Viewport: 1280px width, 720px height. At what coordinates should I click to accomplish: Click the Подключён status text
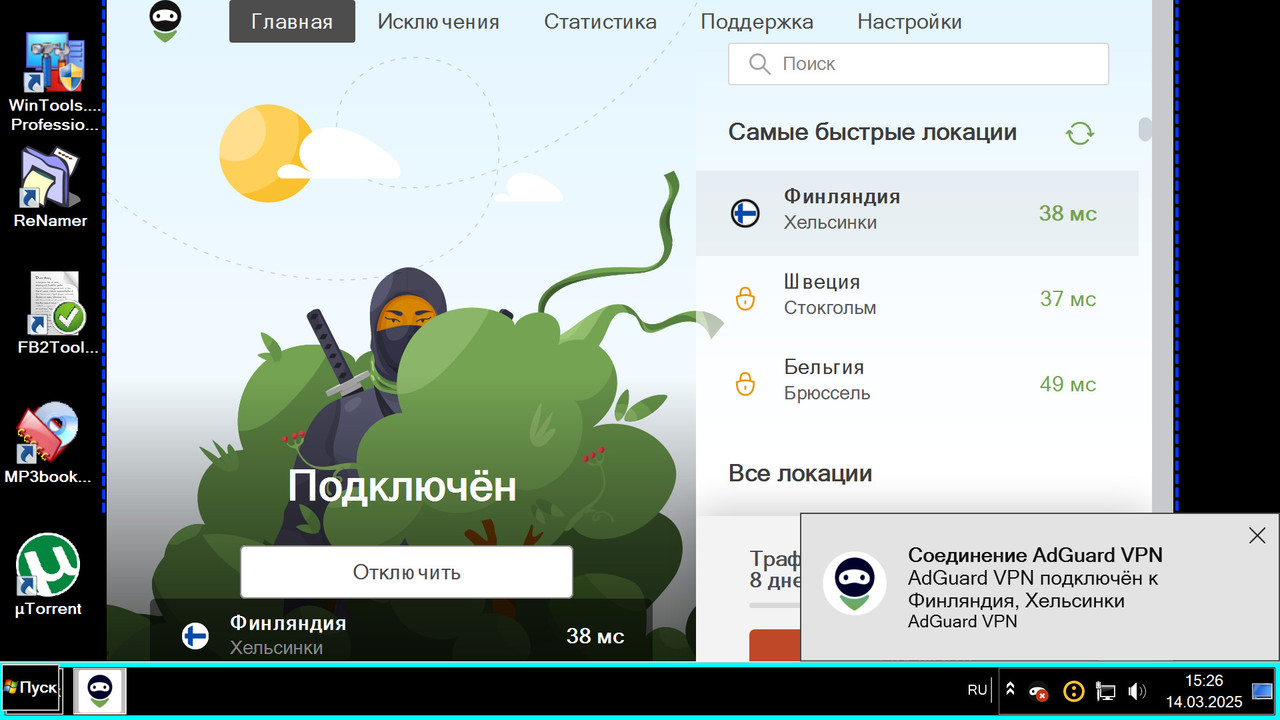(x=402, y=487)
